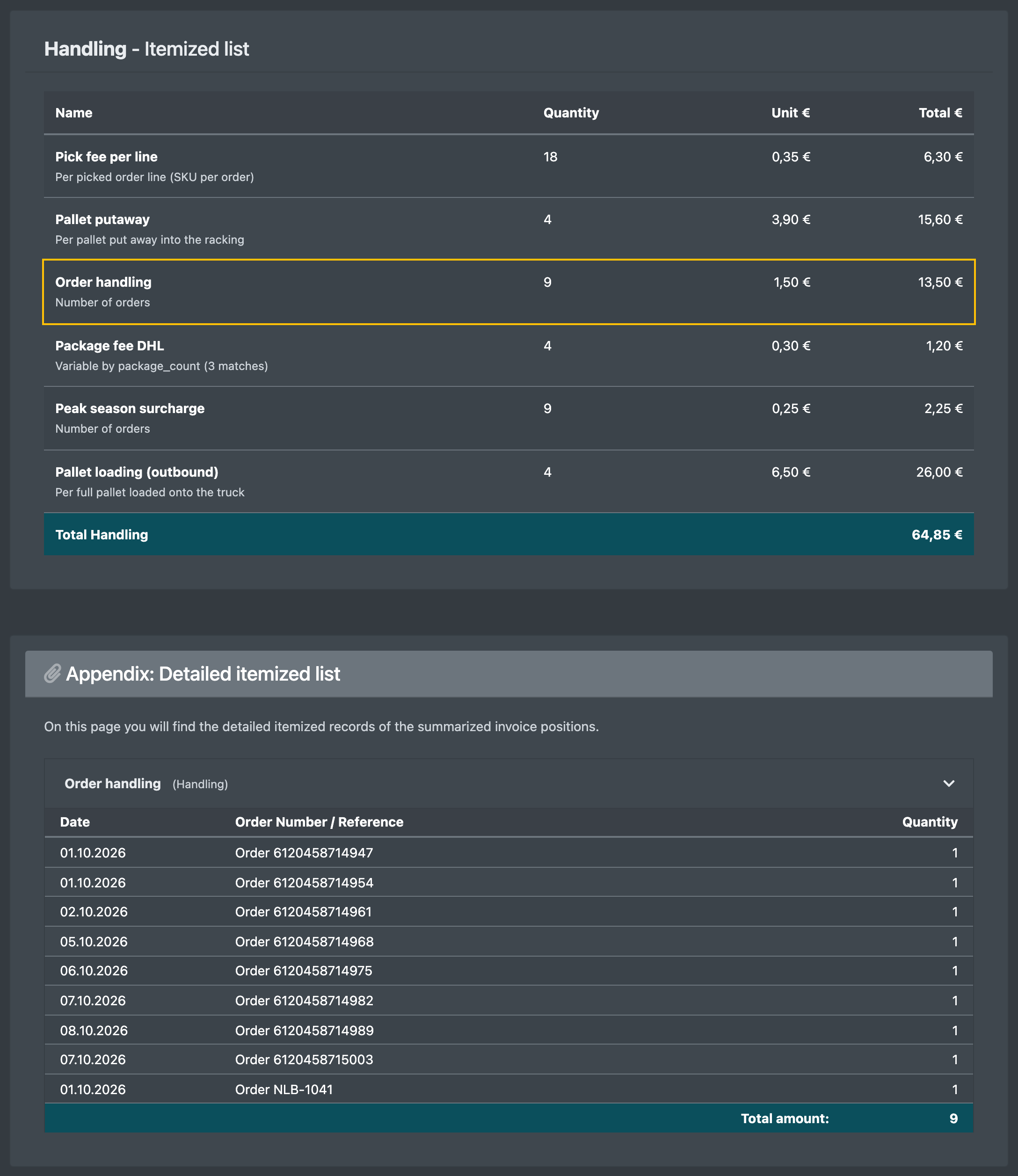Click the Unit € column header
1018x1176 pixels.
point(790,112)
